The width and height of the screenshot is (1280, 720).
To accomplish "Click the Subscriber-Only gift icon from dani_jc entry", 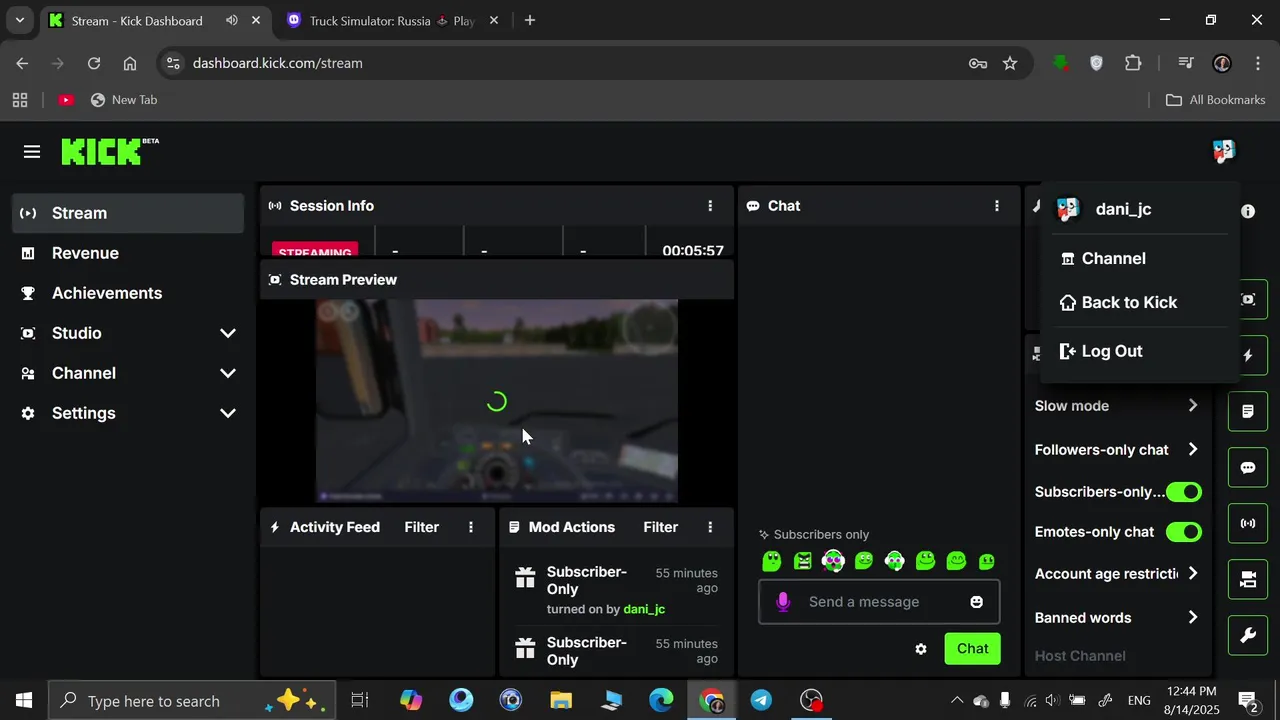I will click(x=525, y=578).
